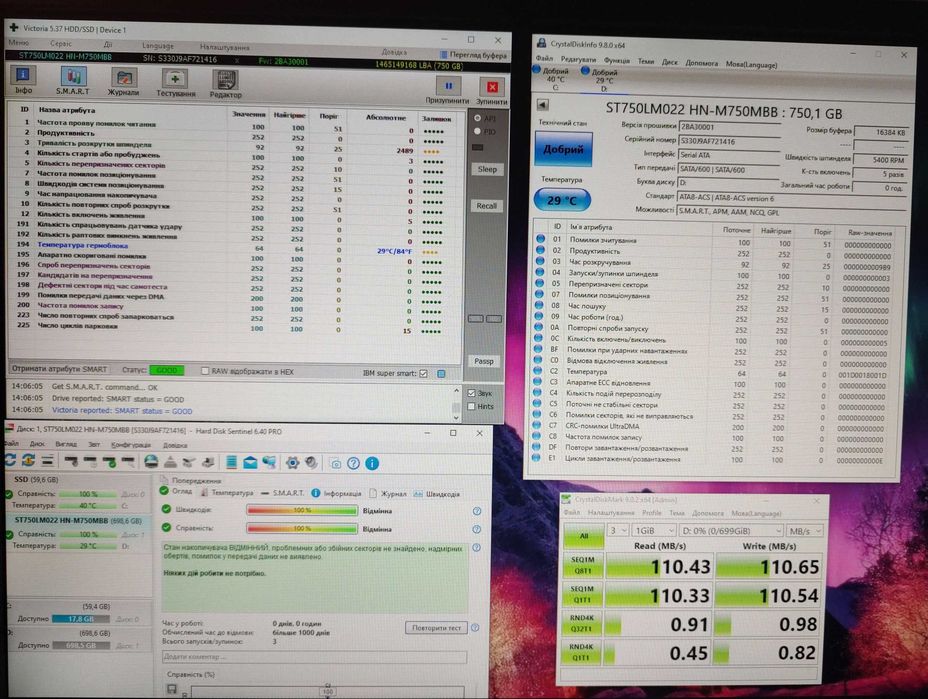Click the envelope email icon in Sentinel toolbar
Image resolution: width=928 pixels, height=699 pixels.
[250, 462]
